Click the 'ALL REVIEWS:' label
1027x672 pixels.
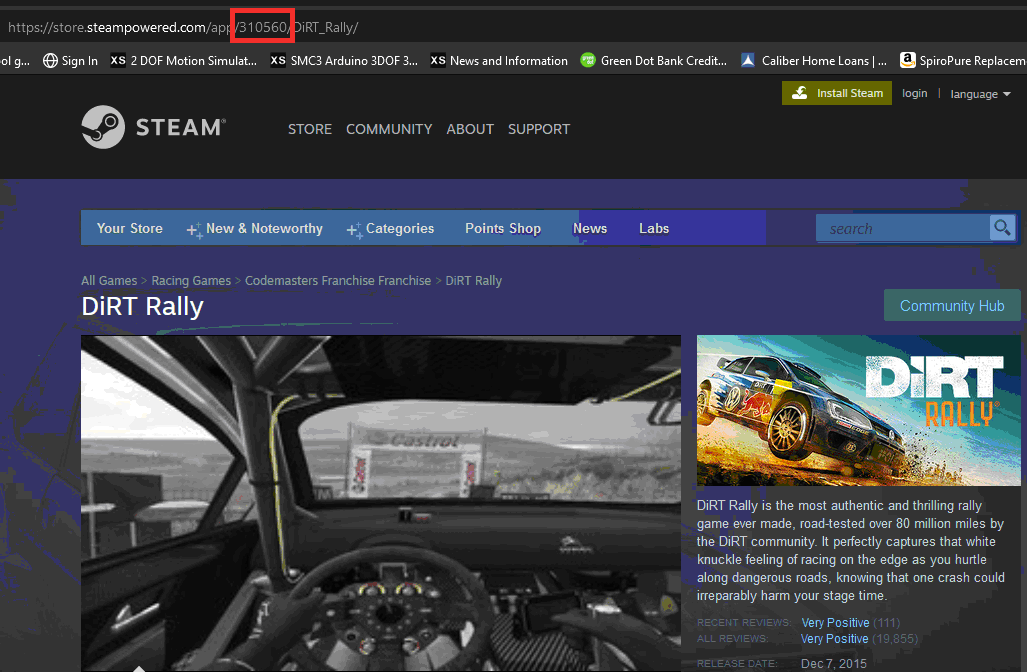pyautogui.click(x=732, y=639)
